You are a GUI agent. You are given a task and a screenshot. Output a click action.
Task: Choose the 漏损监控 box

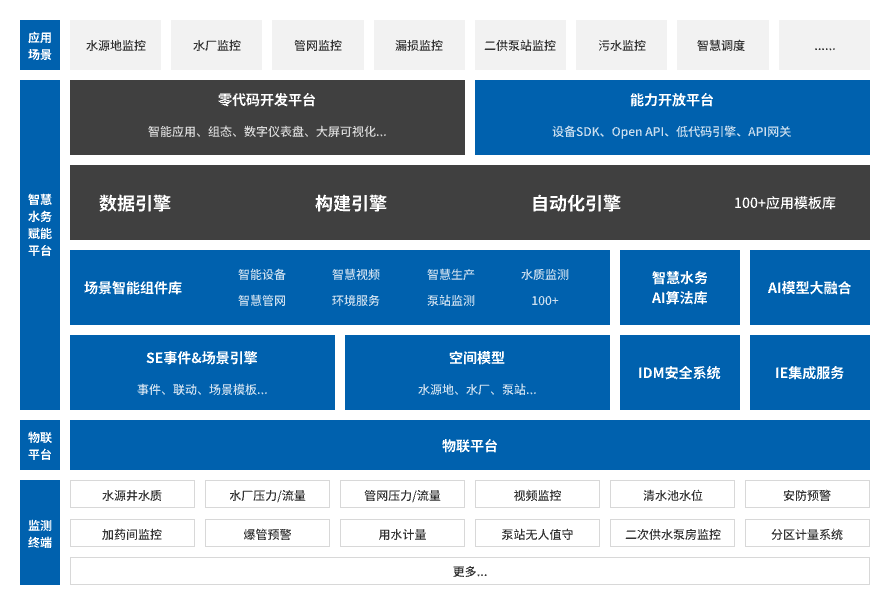[x=419, y=45]
